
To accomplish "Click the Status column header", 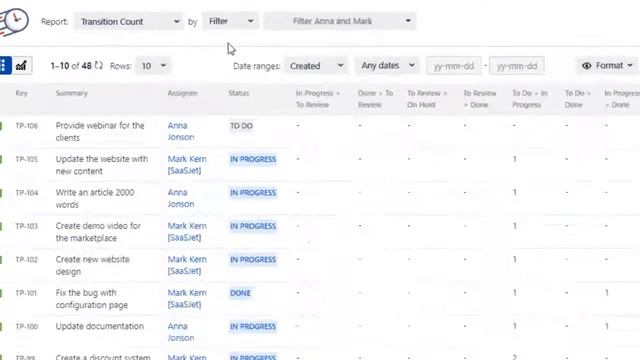I will tap(239, 93).
